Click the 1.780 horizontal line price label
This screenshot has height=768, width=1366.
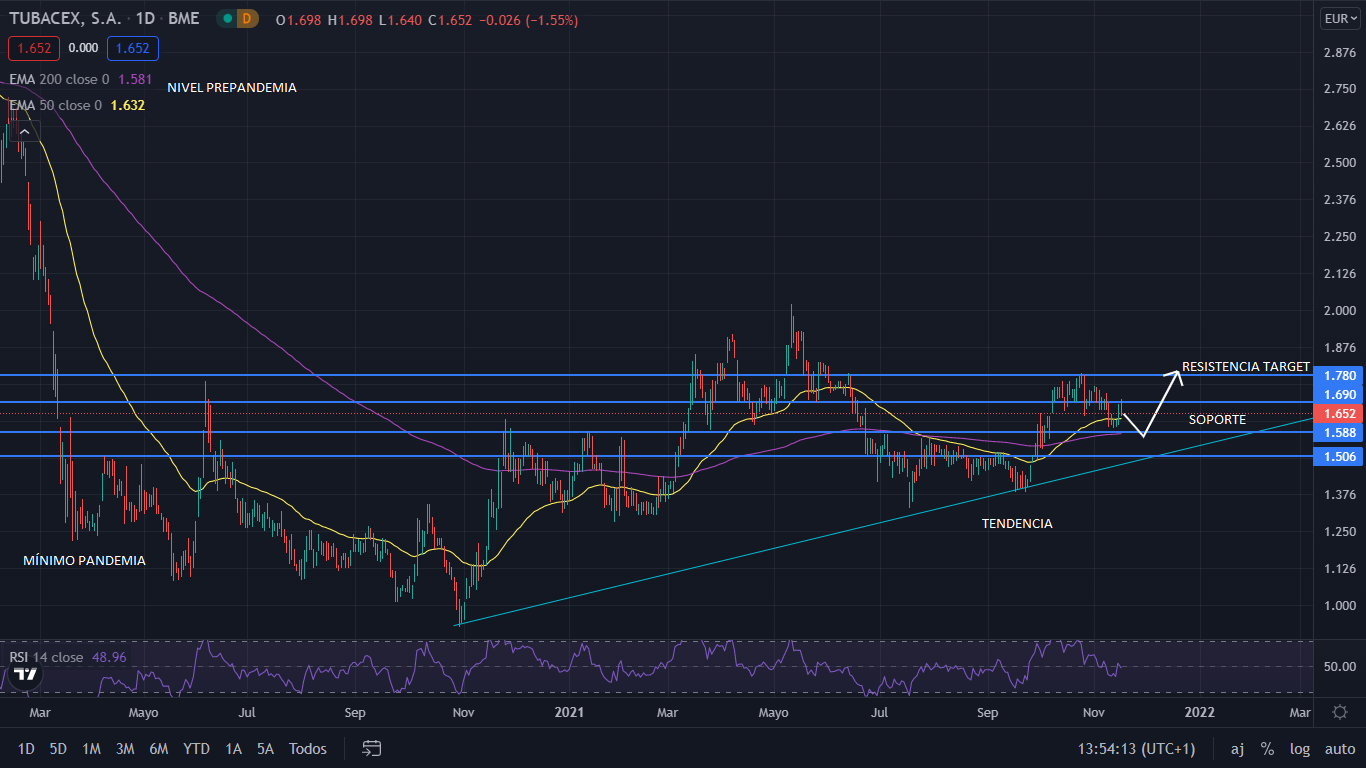tap(1339, 376)
